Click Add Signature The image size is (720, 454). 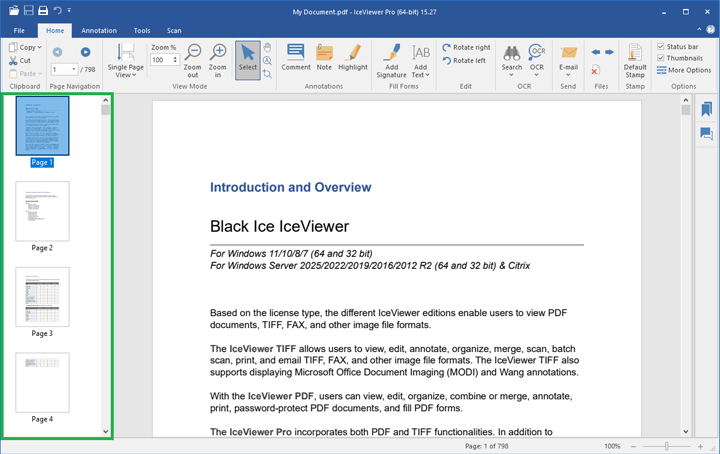coord(392,61)
